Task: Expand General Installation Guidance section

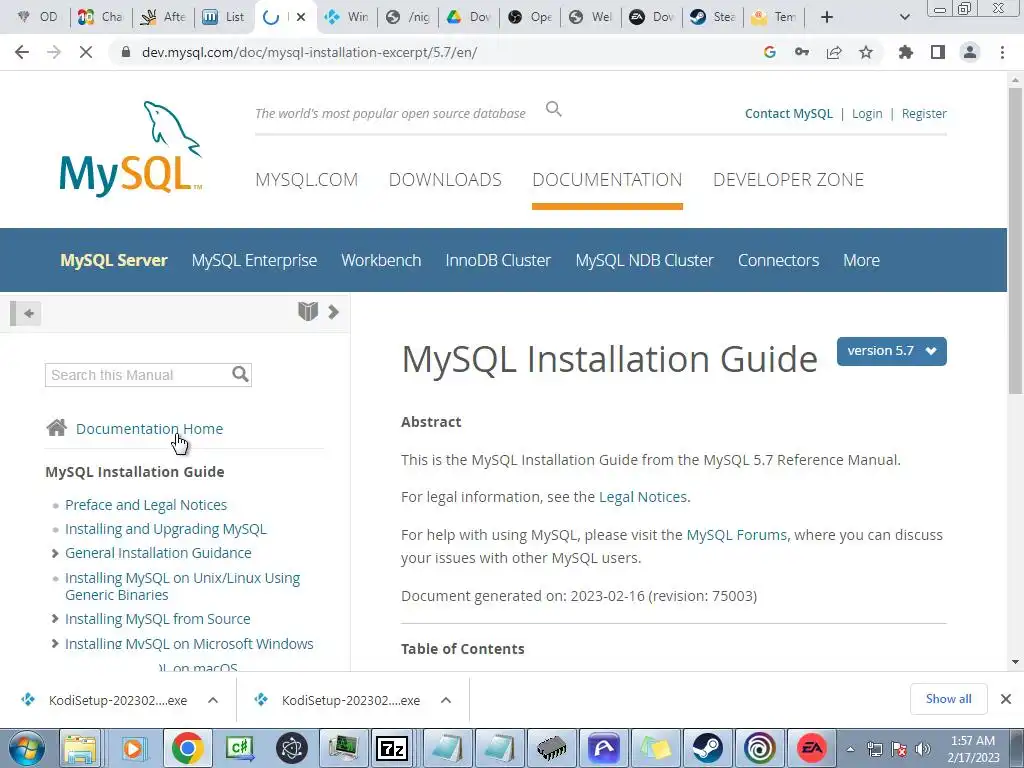Action: [55, 553]
